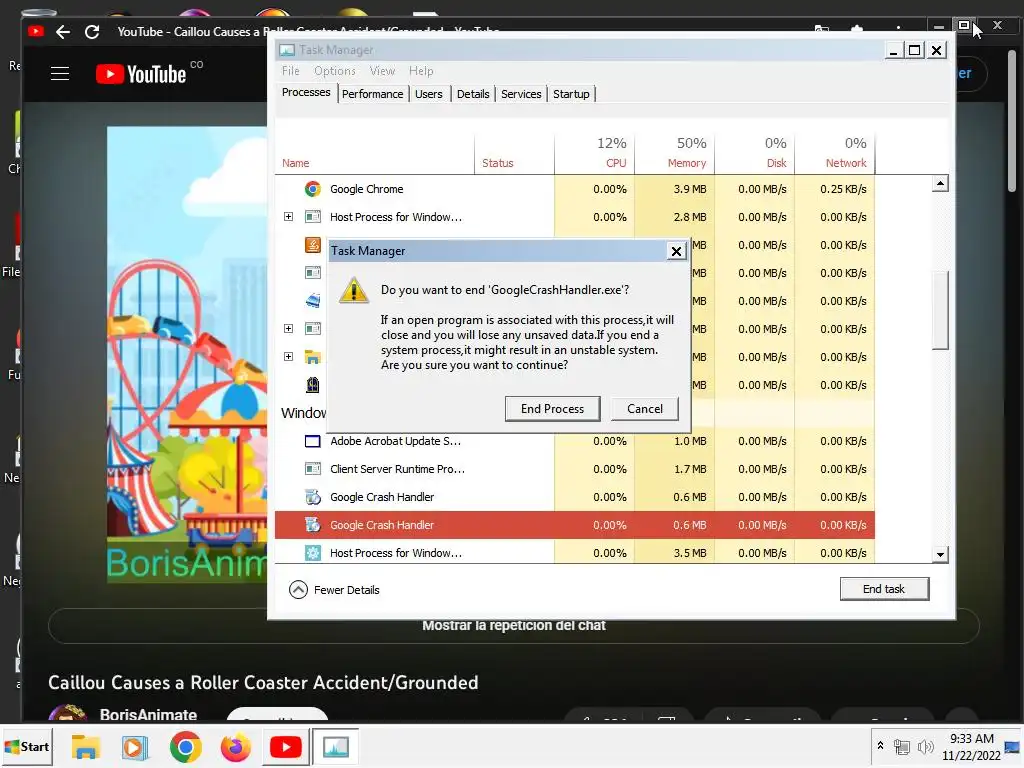1024x768 pixels.
Task: Switch to YouTube app in taskbar
Action: pos(285,746)
